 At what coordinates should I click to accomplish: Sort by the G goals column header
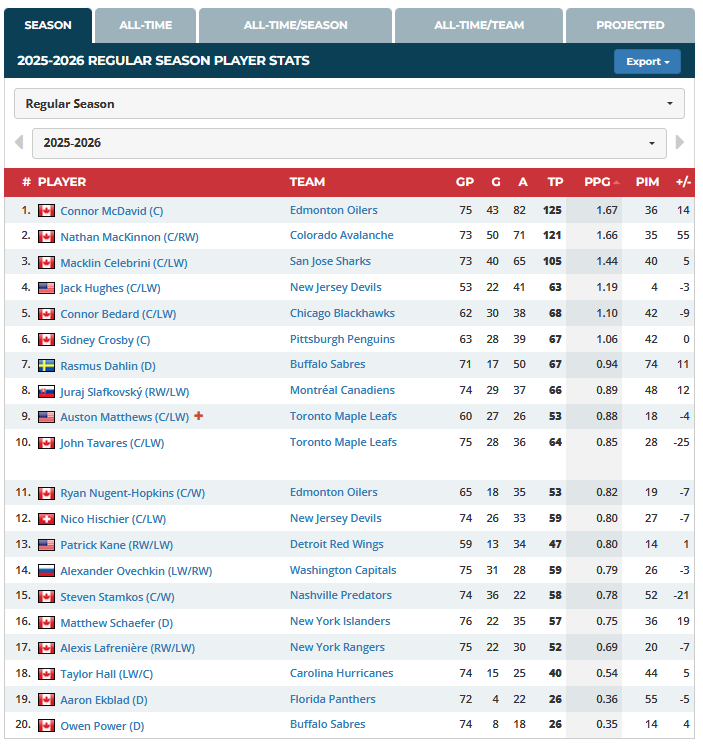tap(496, 182)
